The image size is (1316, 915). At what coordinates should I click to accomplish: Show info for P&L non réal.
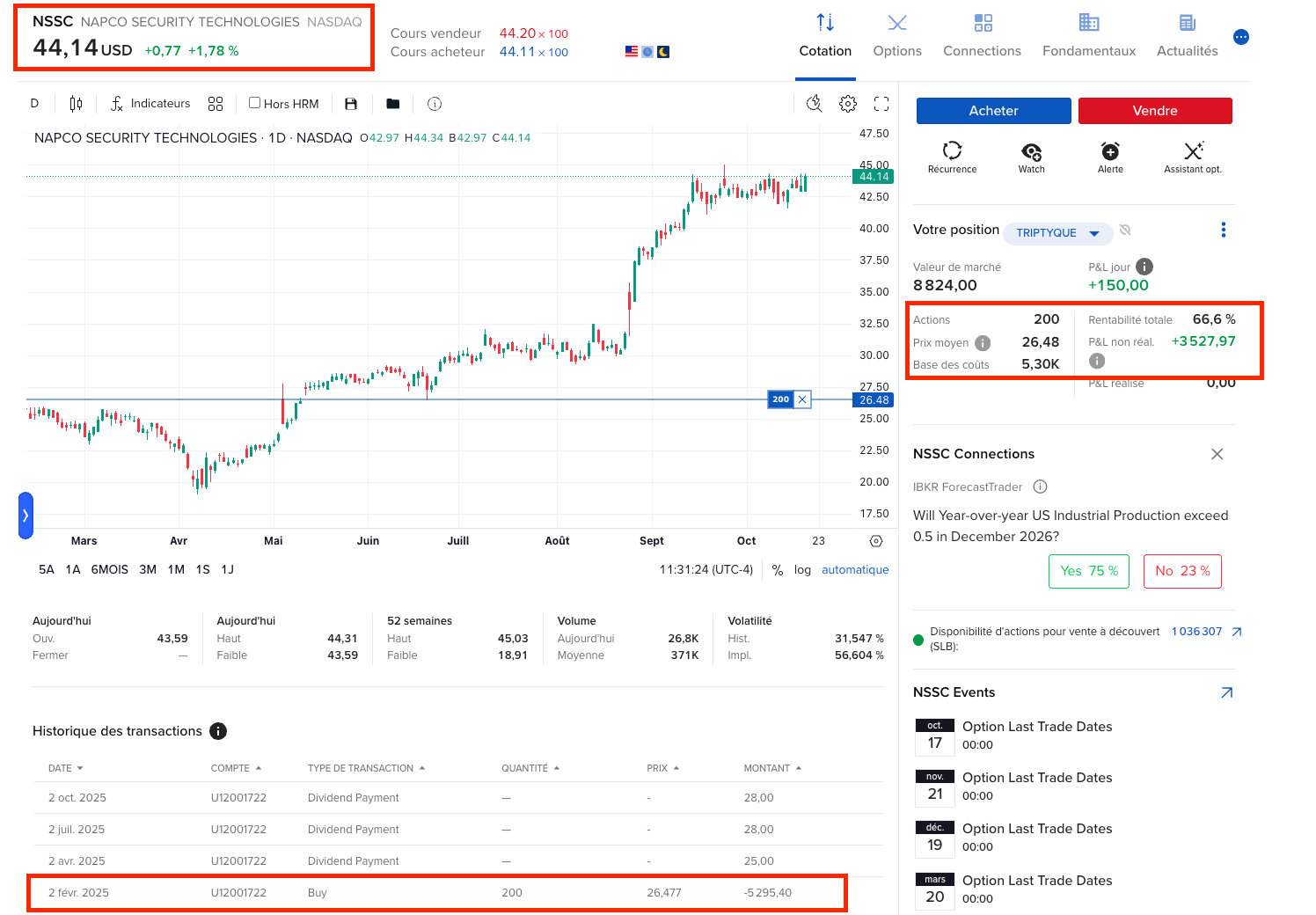1097,361
